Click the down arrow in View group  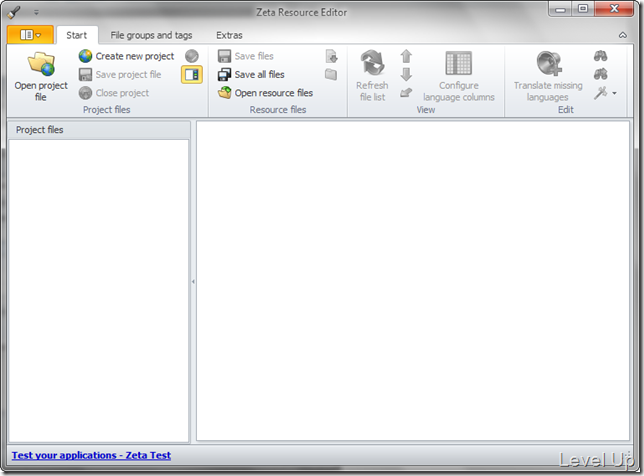click(x=406, y=75)
